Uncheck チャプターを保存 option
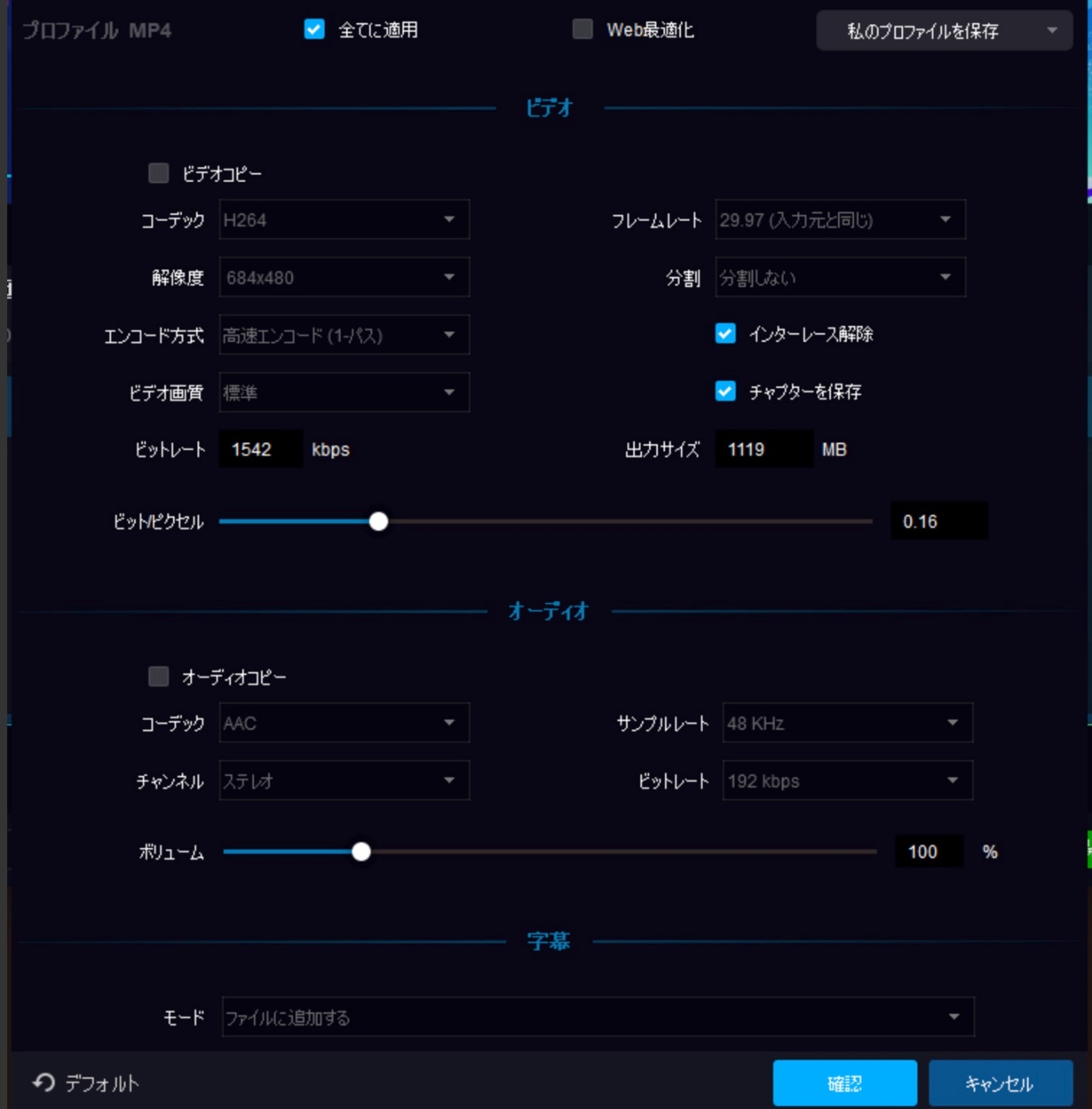This screenshot has height=1109, width=1092. pos(725,391)
